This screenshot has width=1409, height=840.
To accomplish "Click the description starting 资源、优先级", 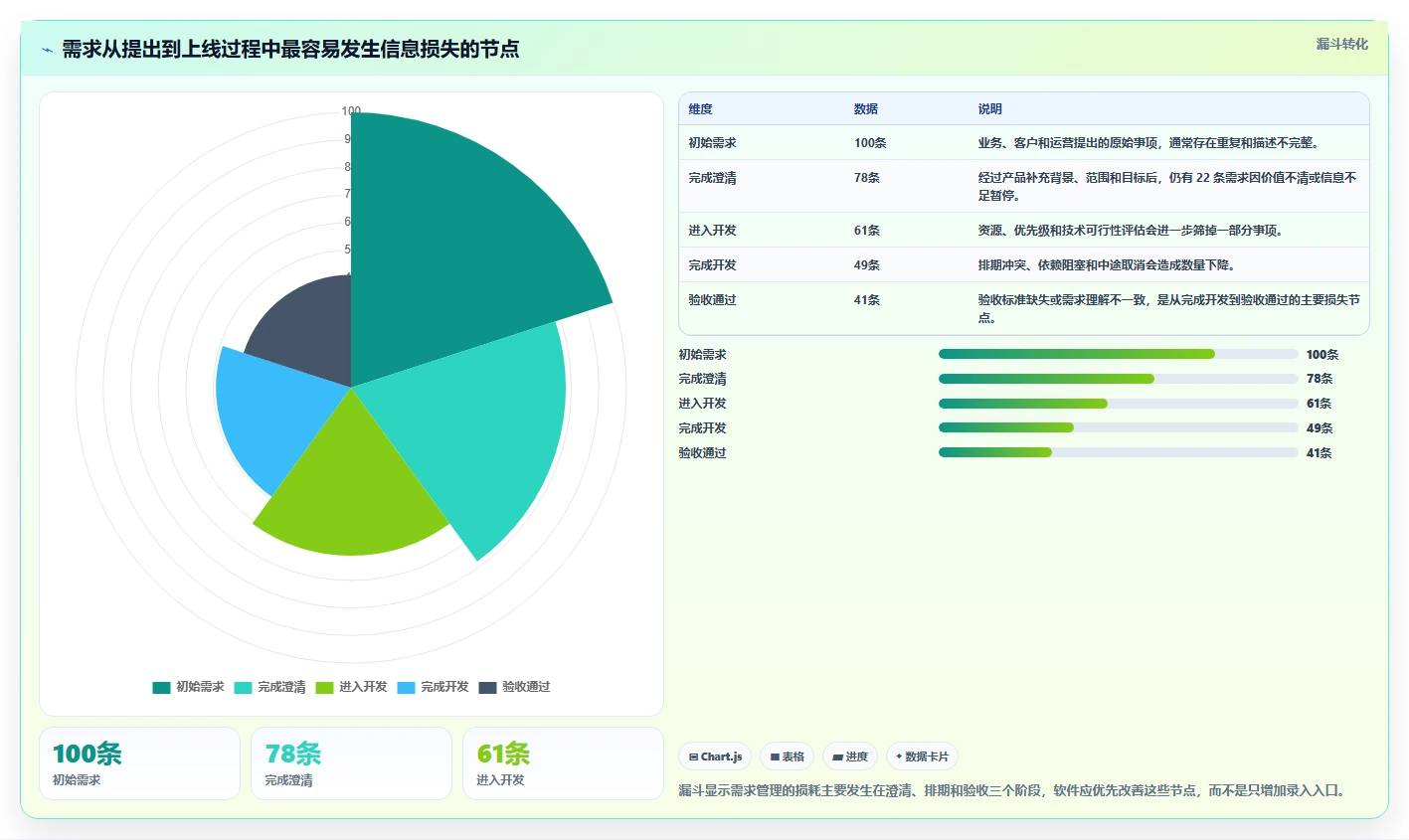I will click(x=1132, y=231).
